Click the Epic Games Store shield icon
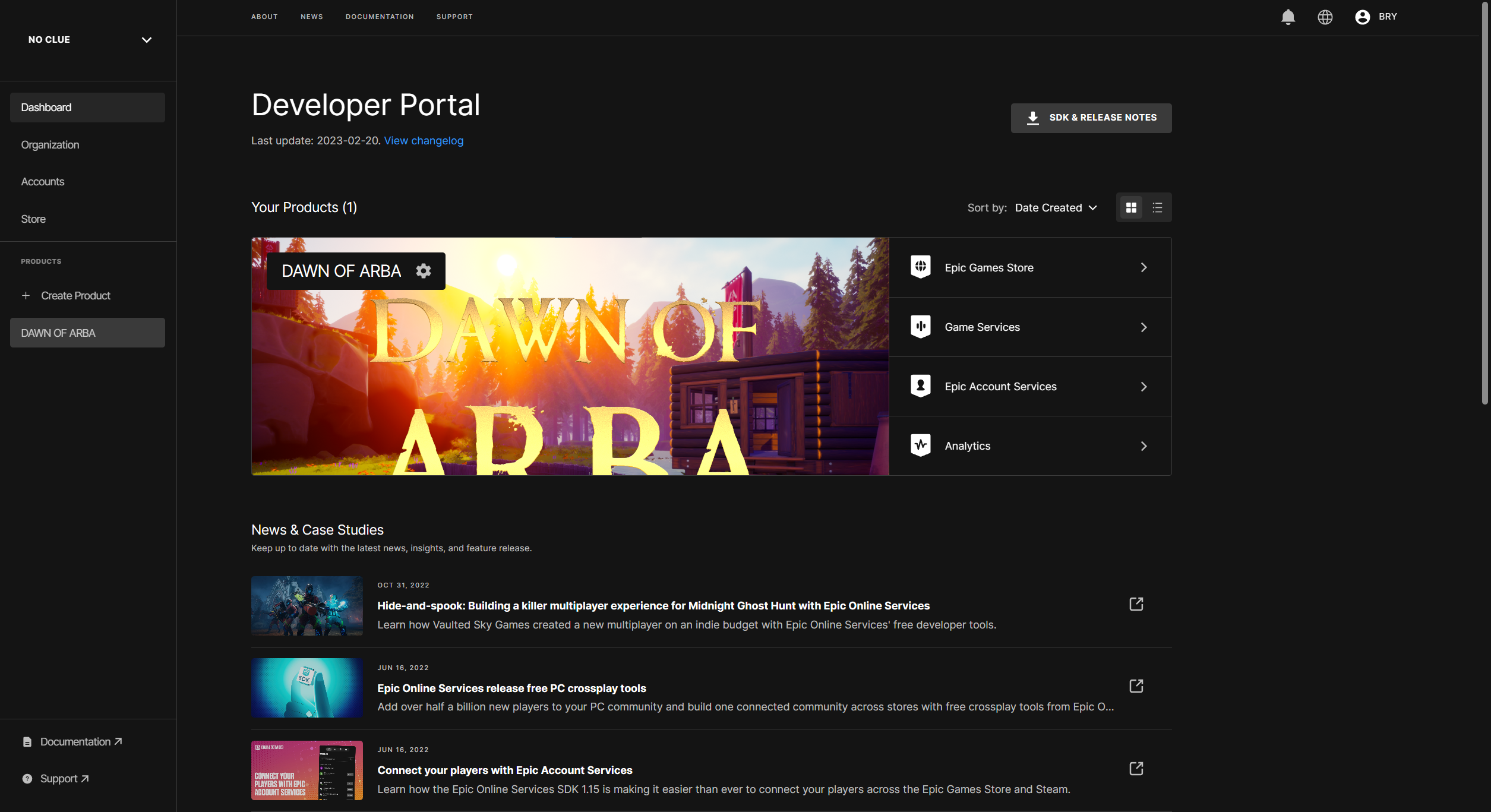Screen dimensions: 1491x812 pyautogui.click(x=920, y=267)
